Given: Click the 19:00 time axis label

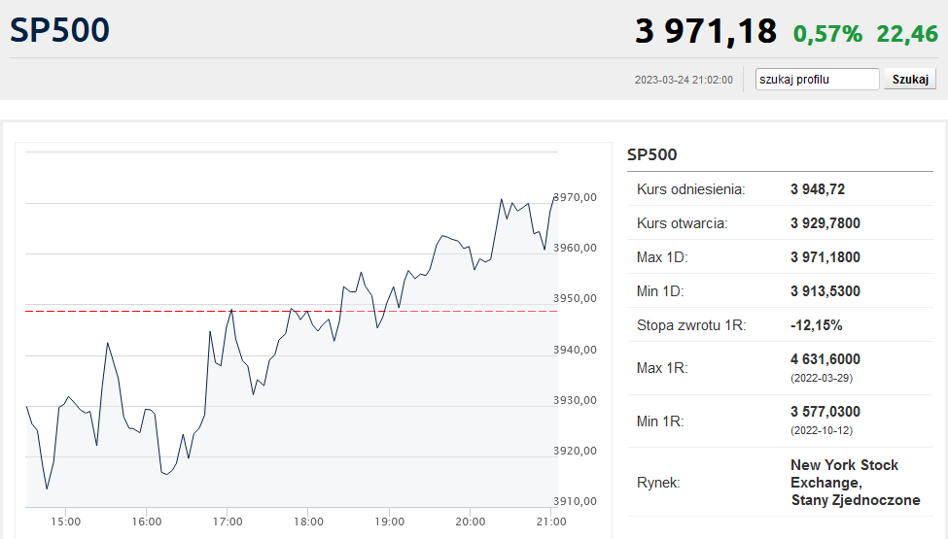Looking at the screenshot, I should pyautogui.click(x=389, y=521).
